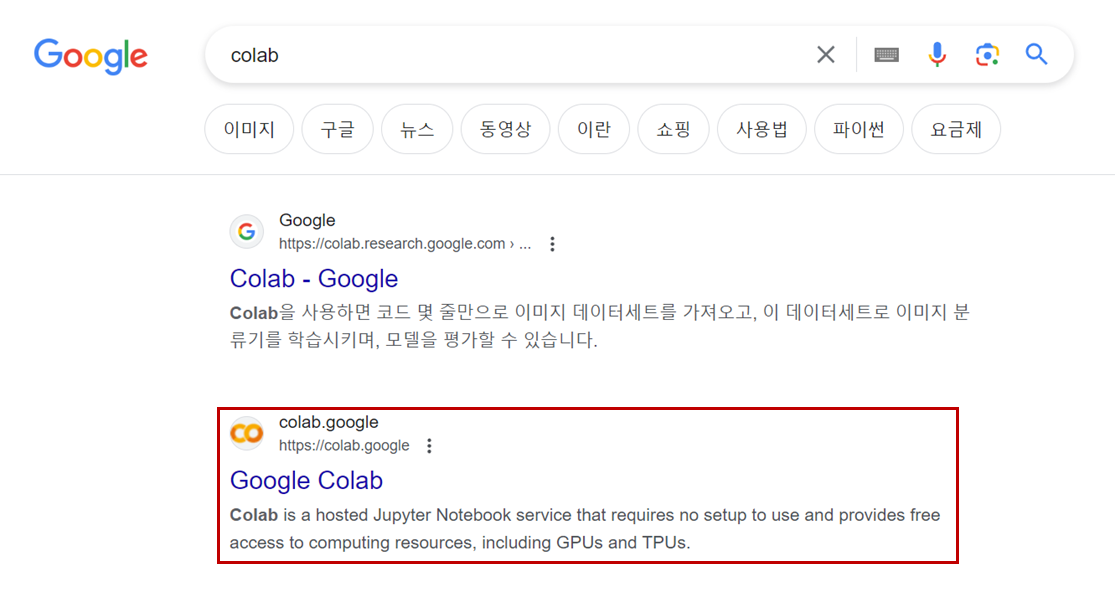1115x592 pixels.
Task: Open the Colab - Google result link
Action: pos(314,279)
